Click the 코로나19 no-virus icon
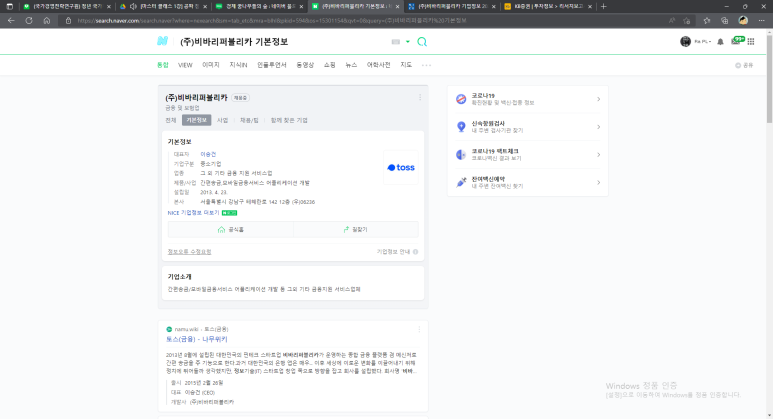 461,99
